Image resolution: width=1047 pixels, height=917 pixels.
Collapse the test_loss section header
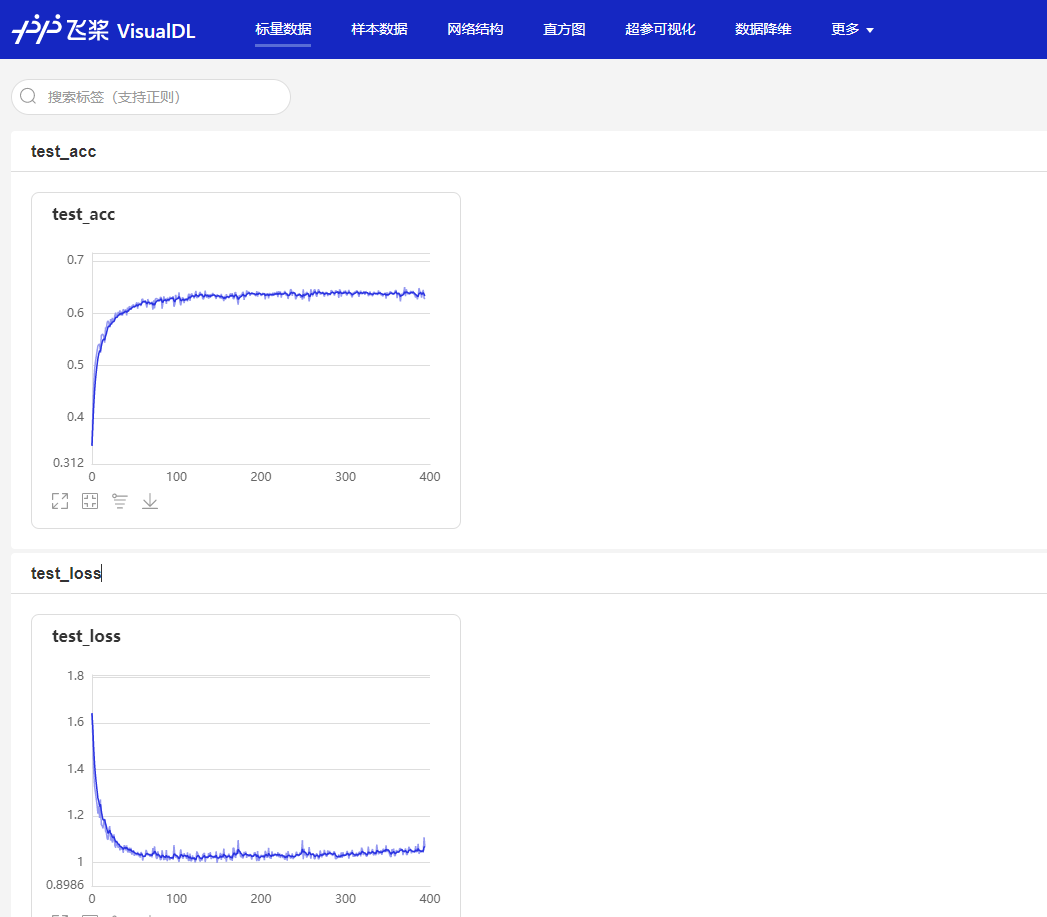point(64,573)
